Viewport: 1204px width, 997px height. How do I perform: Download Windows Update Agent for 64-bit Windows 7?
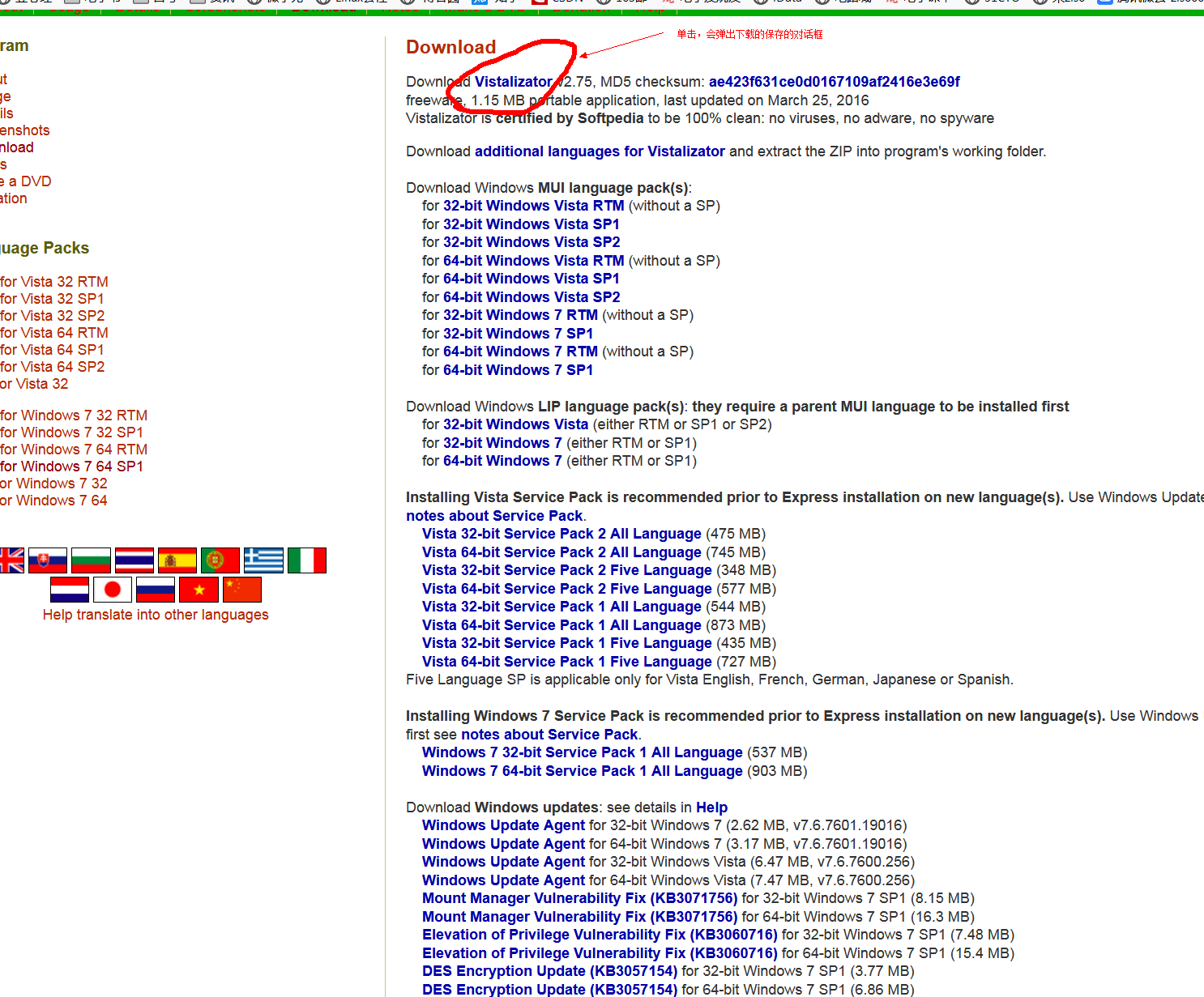[x=503, y=844]
